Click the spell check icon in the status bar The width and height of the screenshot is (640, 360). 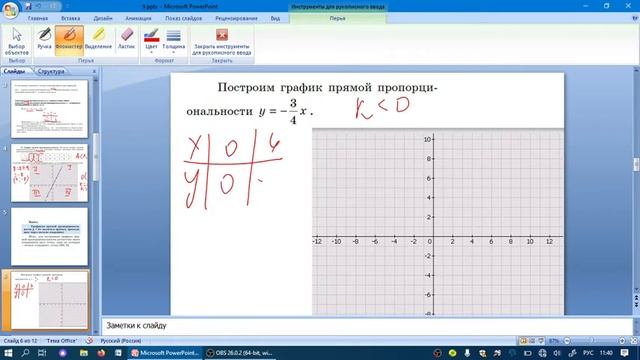[89, 340]
